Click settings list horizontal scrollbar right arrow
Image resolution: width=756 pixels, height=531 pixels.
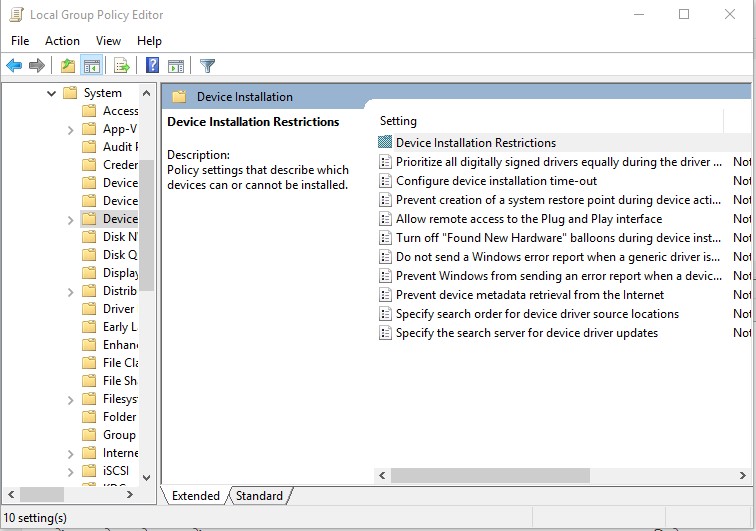[x=742, y=476]
